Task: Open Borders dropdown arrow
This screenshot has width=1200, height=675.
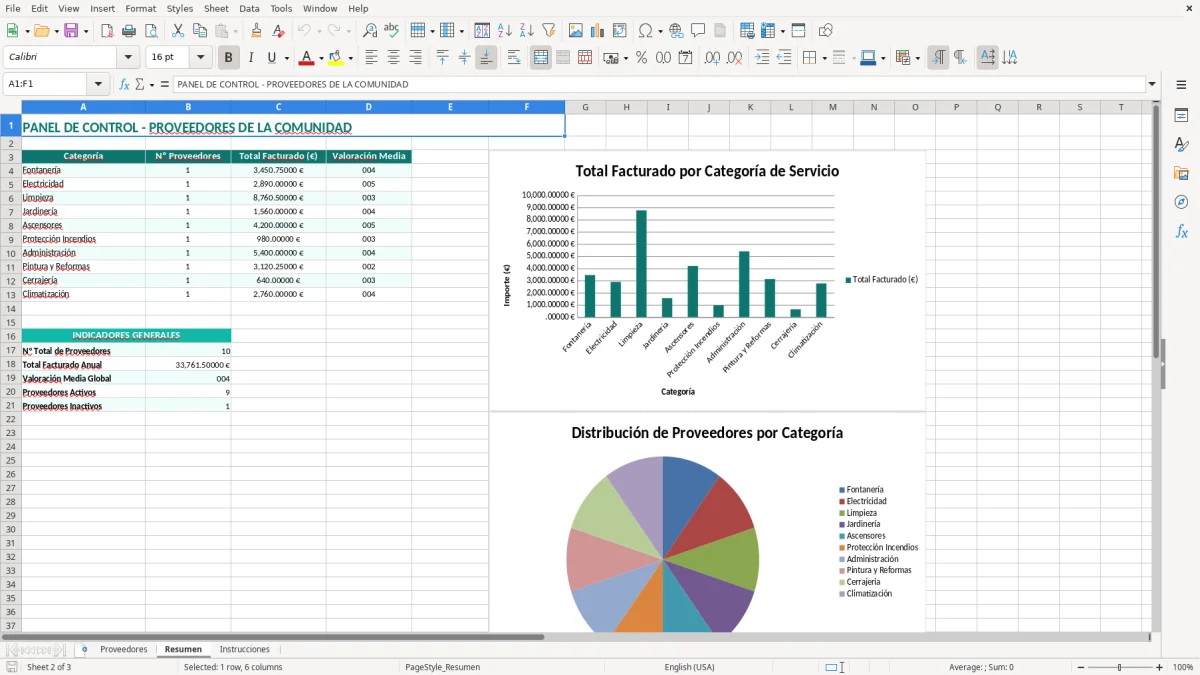Action: pos(824,58)
